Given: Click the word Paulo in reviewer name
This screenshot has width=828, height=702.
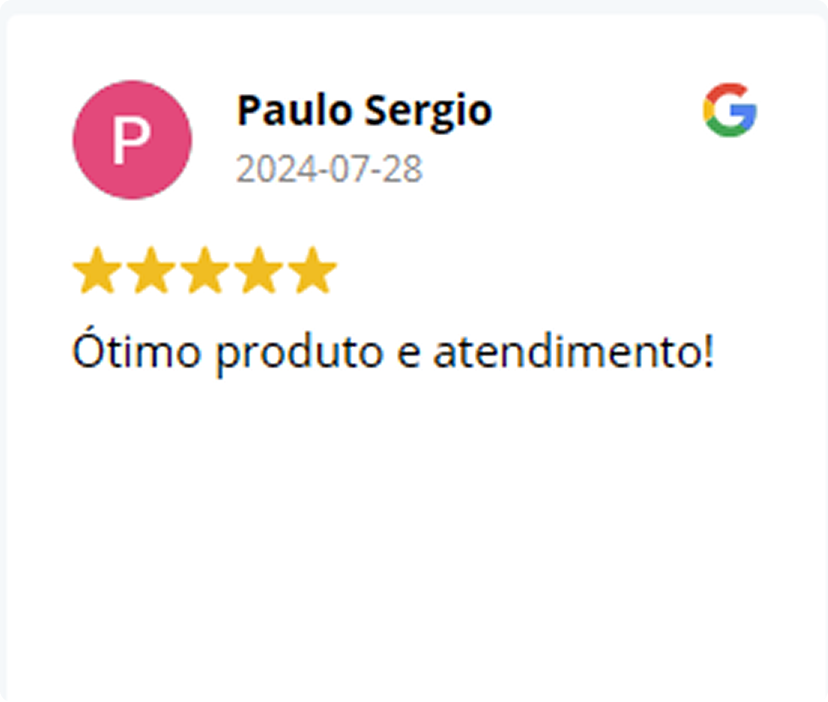Looking at the screenshot, I should point(295,110).
